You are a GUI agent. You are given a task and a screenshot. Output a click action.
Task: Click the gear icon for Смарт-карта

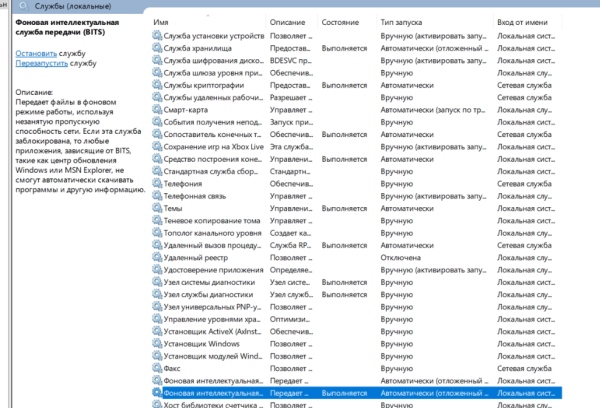157,109
